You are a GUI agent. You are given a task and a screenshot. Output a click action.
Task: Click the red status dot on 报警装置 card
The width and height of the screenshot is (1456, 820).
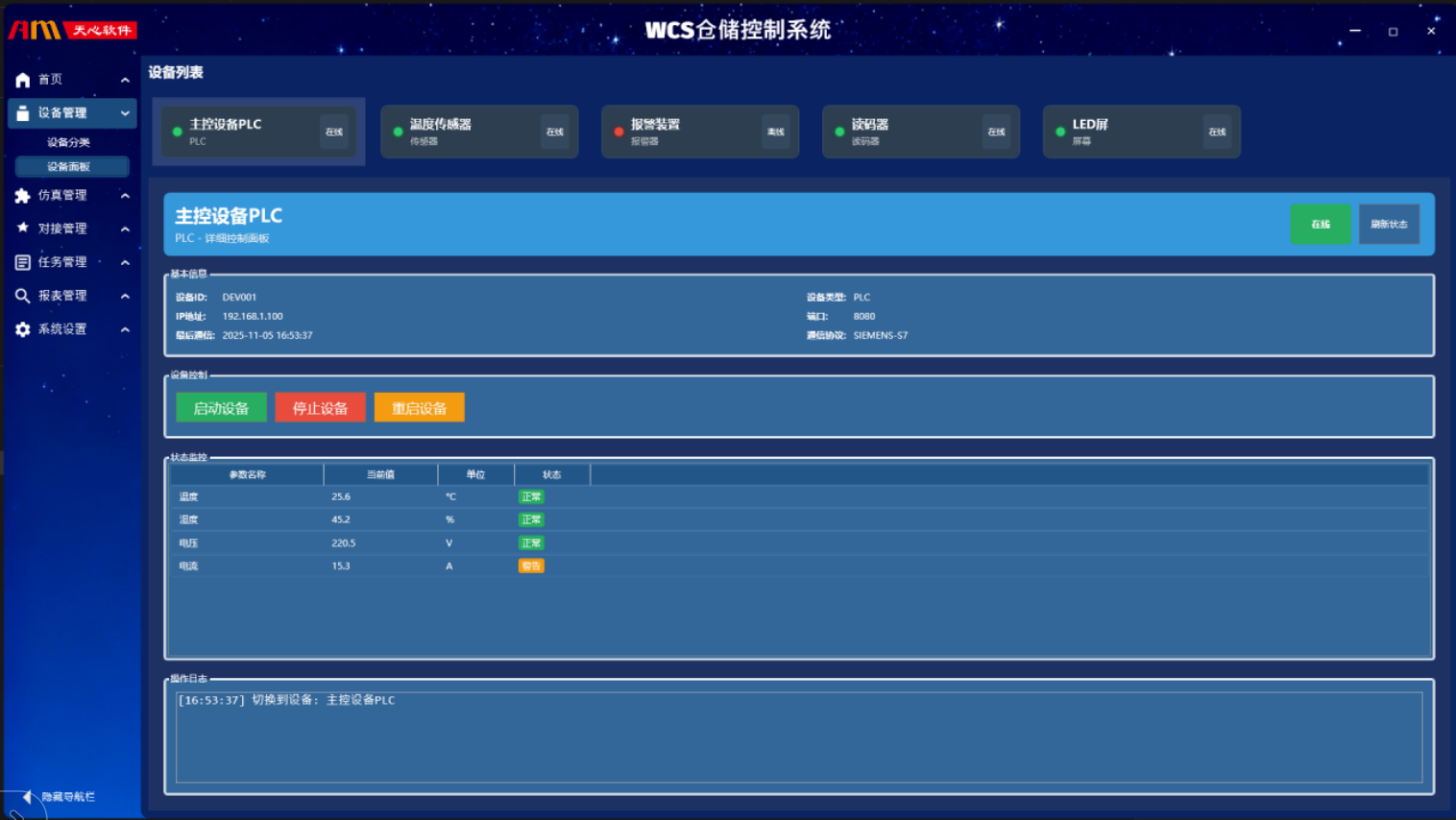(619, 132)
